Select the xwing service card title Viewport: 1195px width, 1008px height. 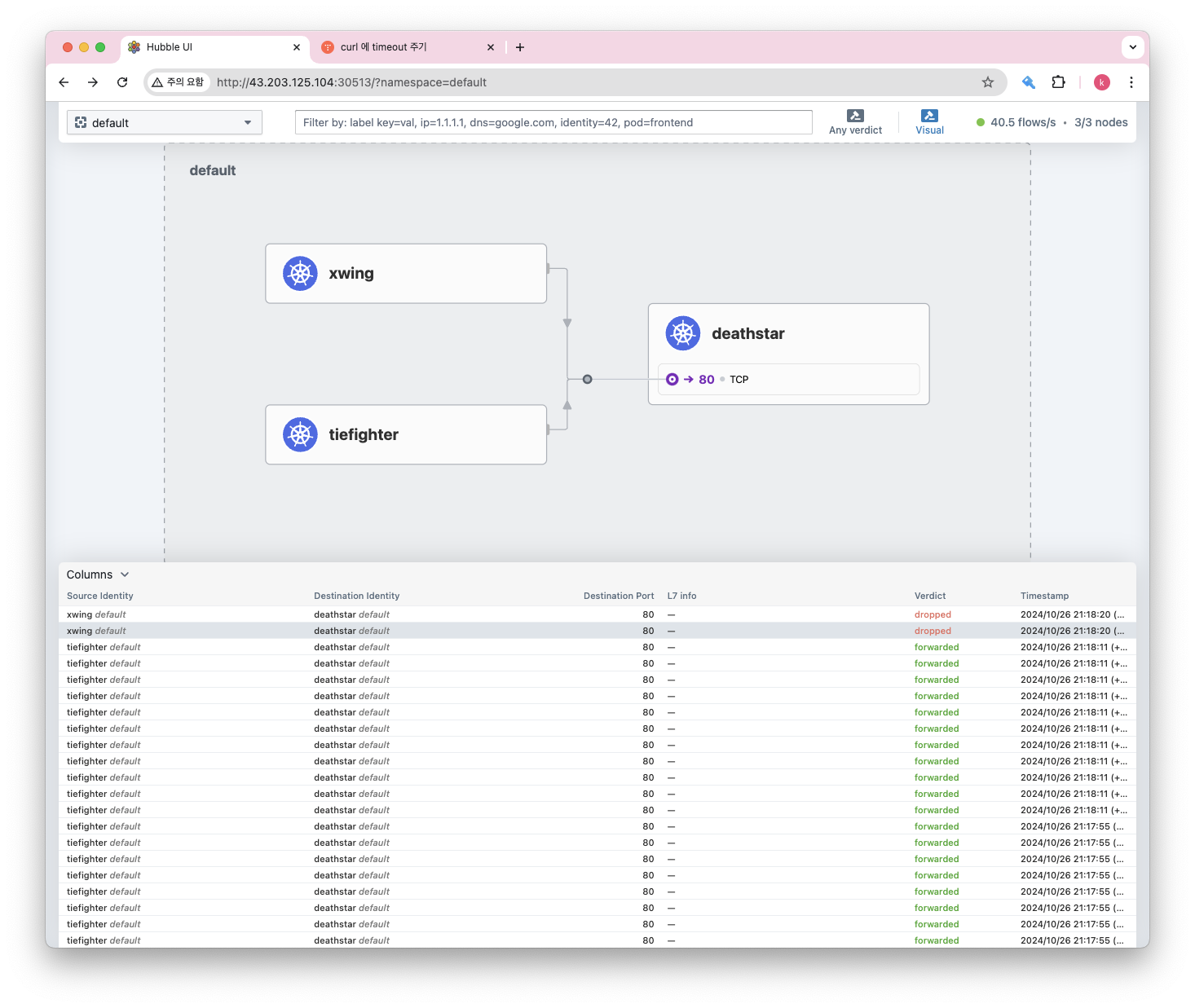(x=351, y=274)
